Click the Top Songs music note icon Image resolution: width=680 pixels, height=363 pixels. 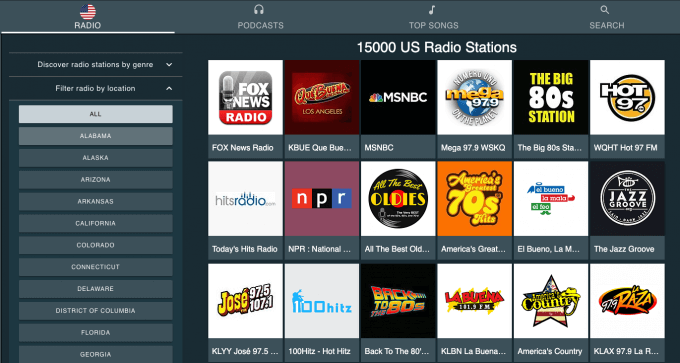(432, 10)
